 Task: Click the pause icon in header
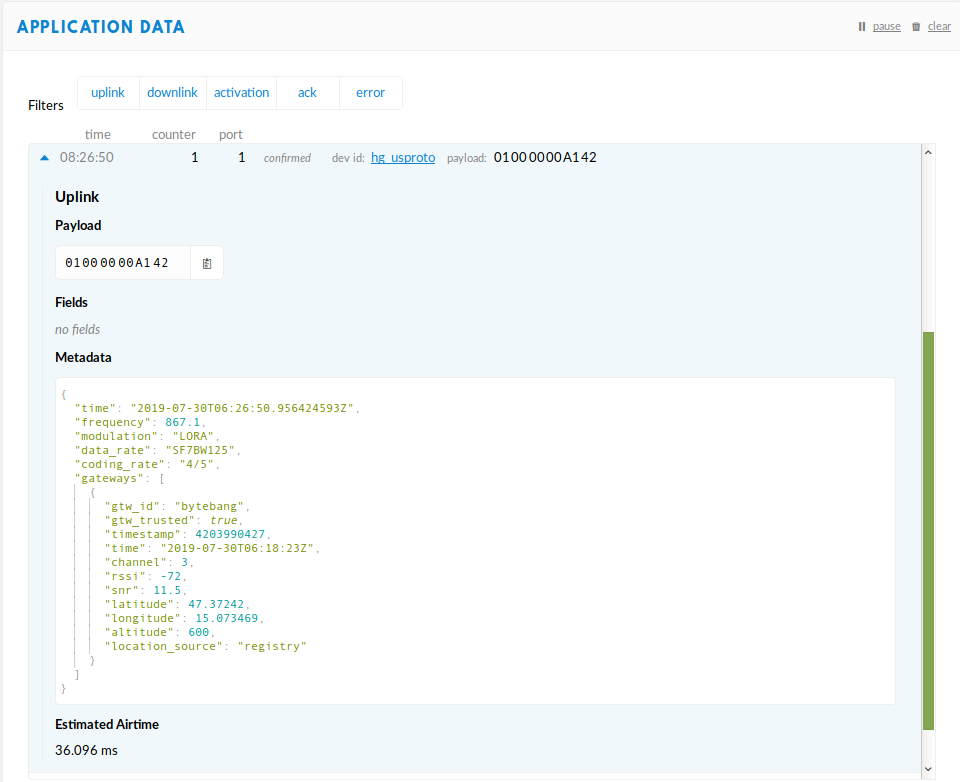point(862,26)
